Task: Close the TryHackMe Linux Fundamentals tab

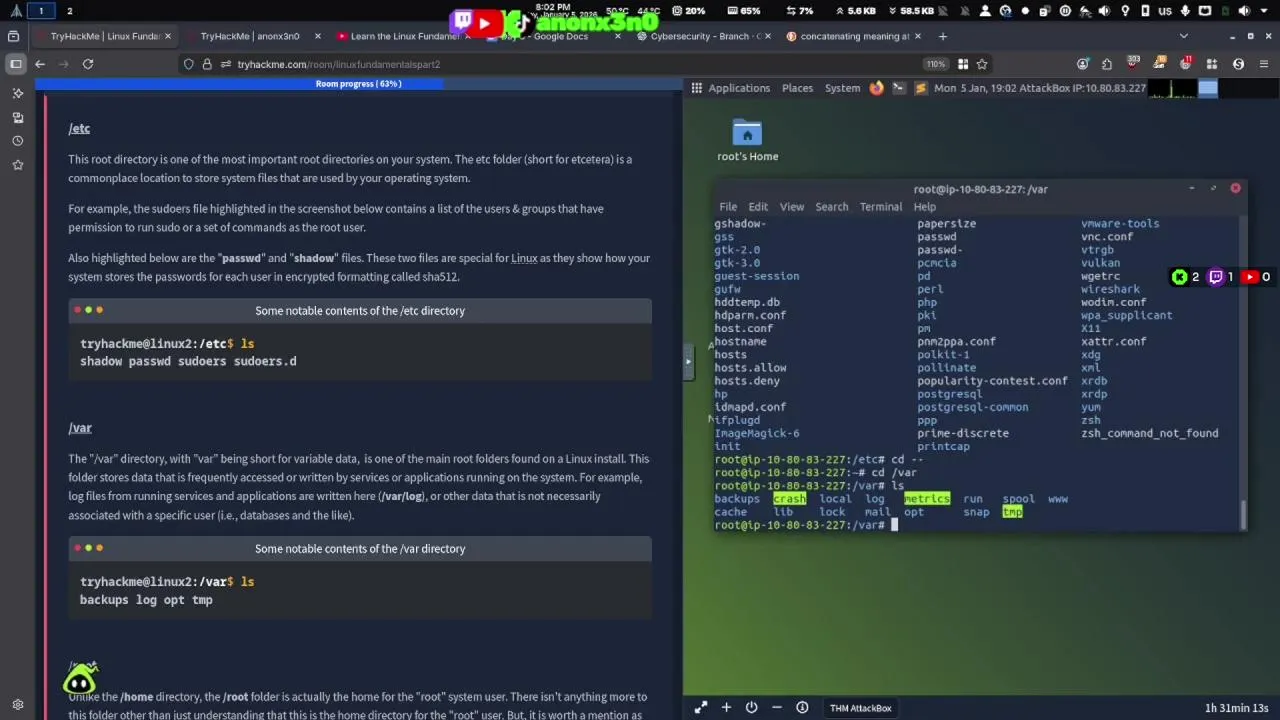Action: (x=168, y=36)
